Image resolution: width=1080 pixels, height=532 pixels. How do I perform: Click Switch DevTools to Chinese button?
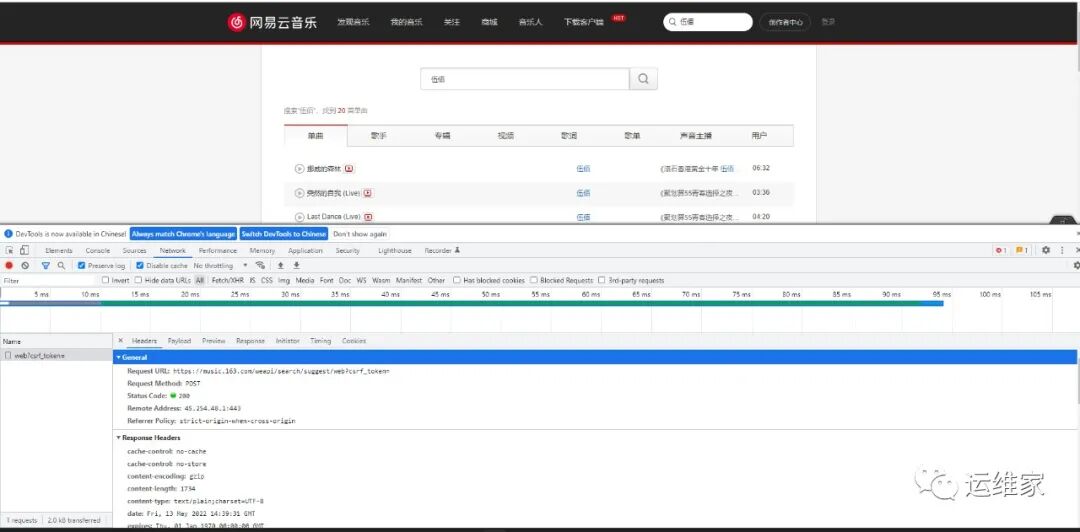[284, 234]
